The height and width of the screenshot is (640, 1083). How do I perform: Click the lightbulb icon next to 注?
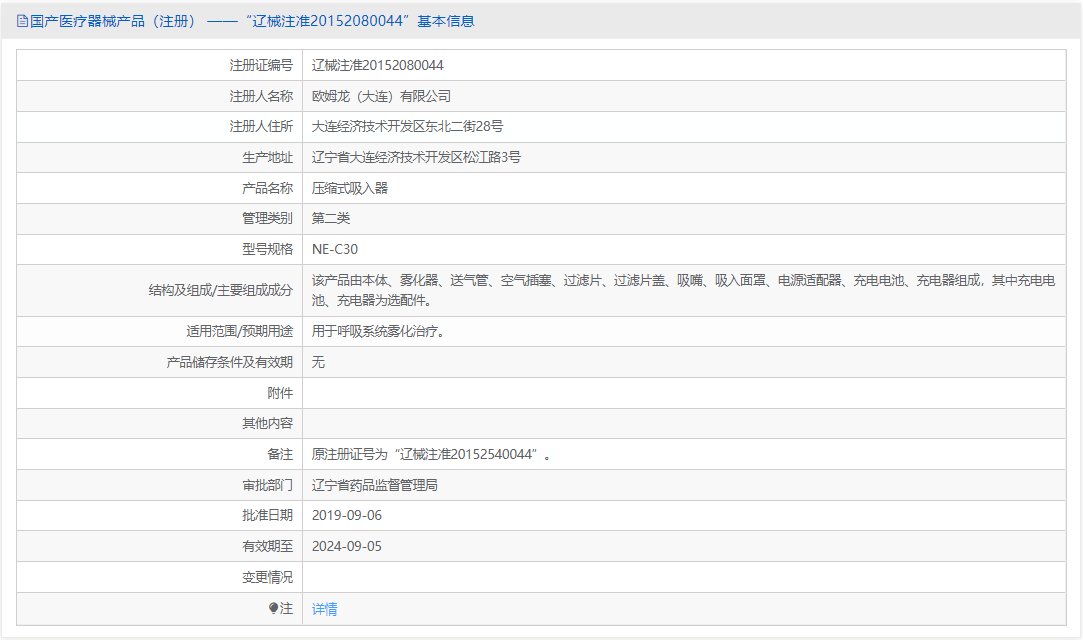274,608
